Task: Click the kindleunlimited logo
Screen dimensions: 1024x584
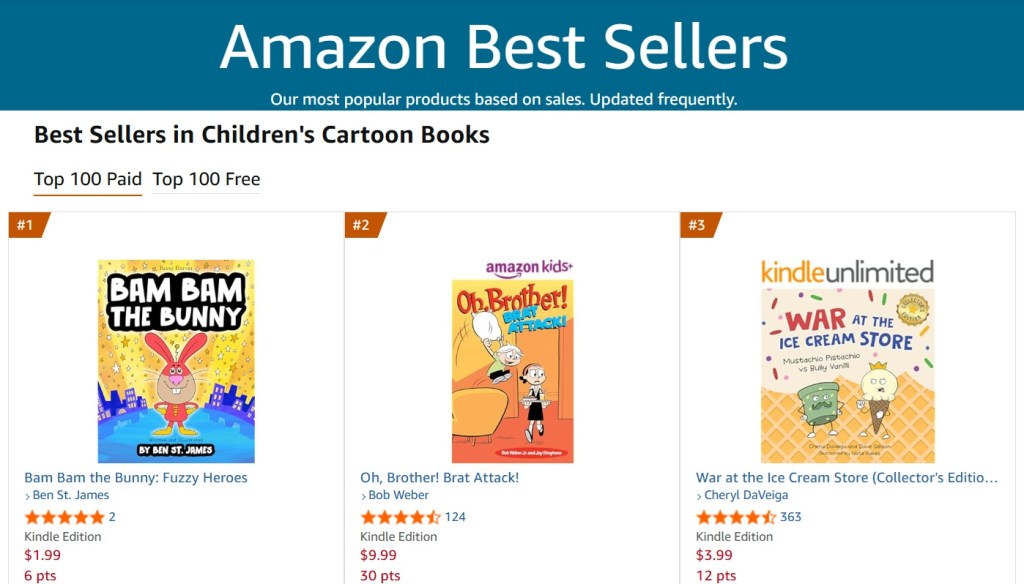Action: [847, 271]
